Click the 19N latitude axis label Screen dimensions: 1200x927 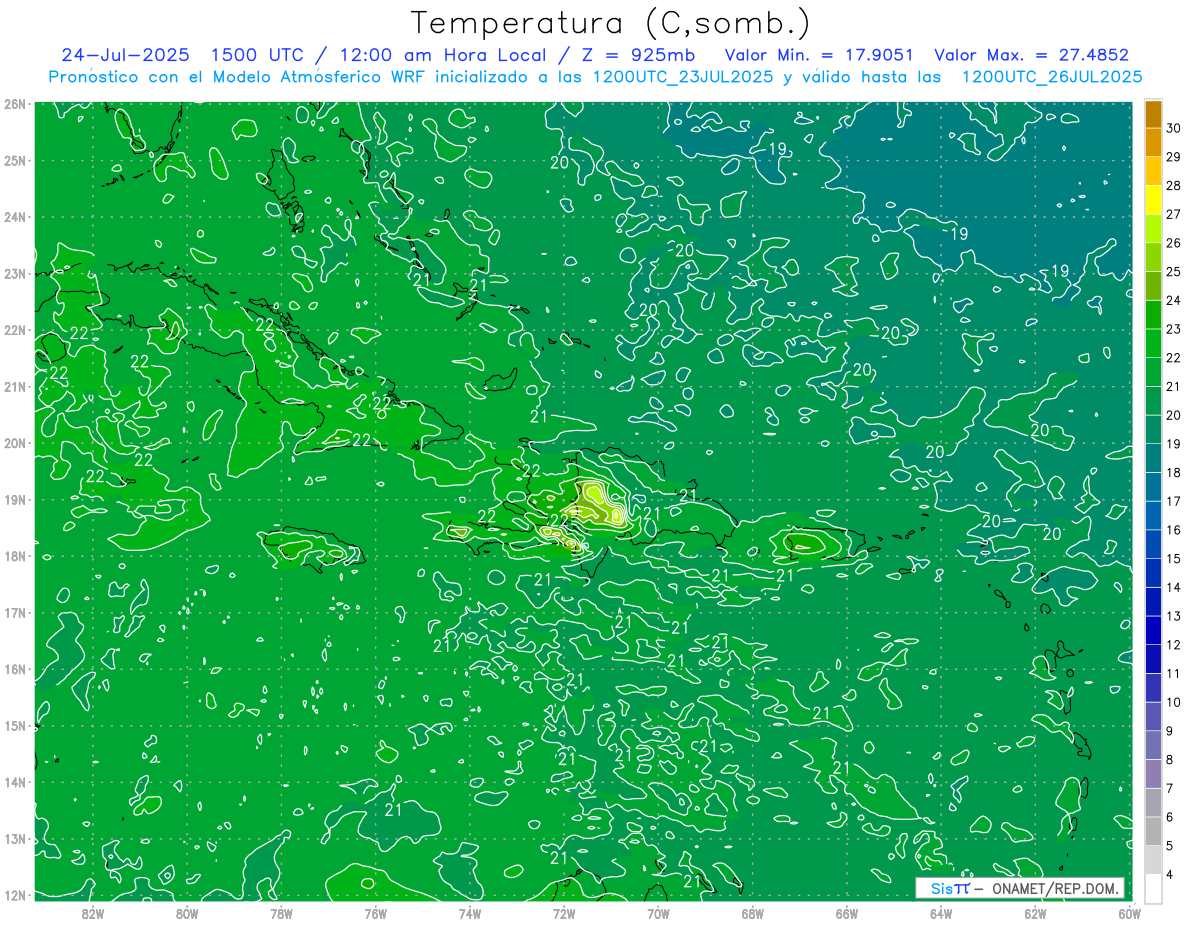click(15, 499)
